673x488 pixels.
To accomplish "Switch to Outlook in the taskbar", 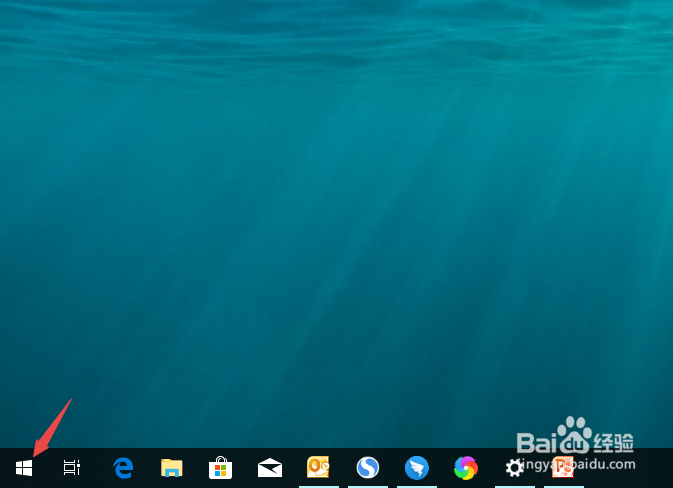I will 318,467.
